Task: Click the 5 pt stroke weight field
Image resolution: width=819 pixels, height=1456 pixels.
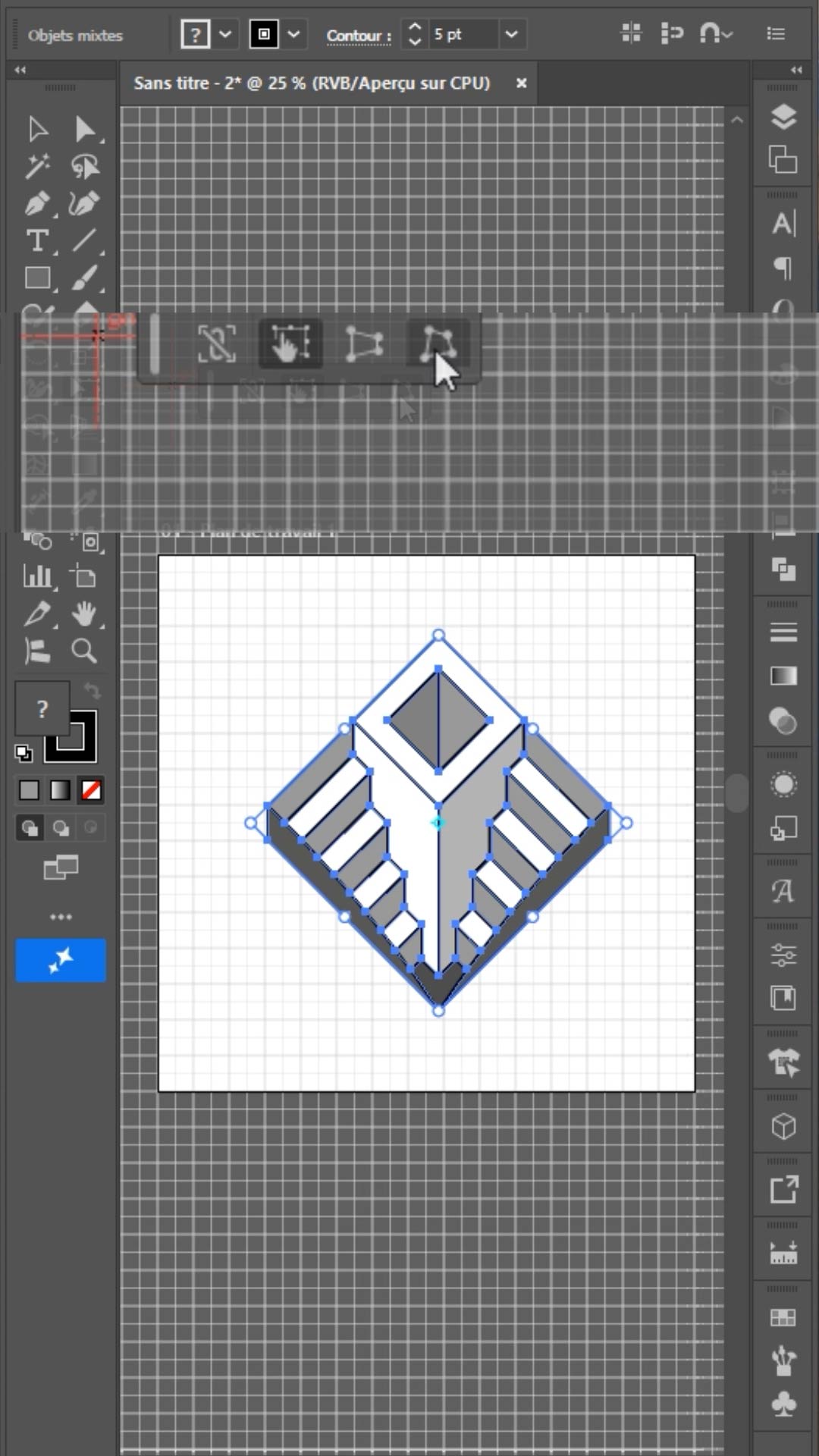Action: [464, 34]
